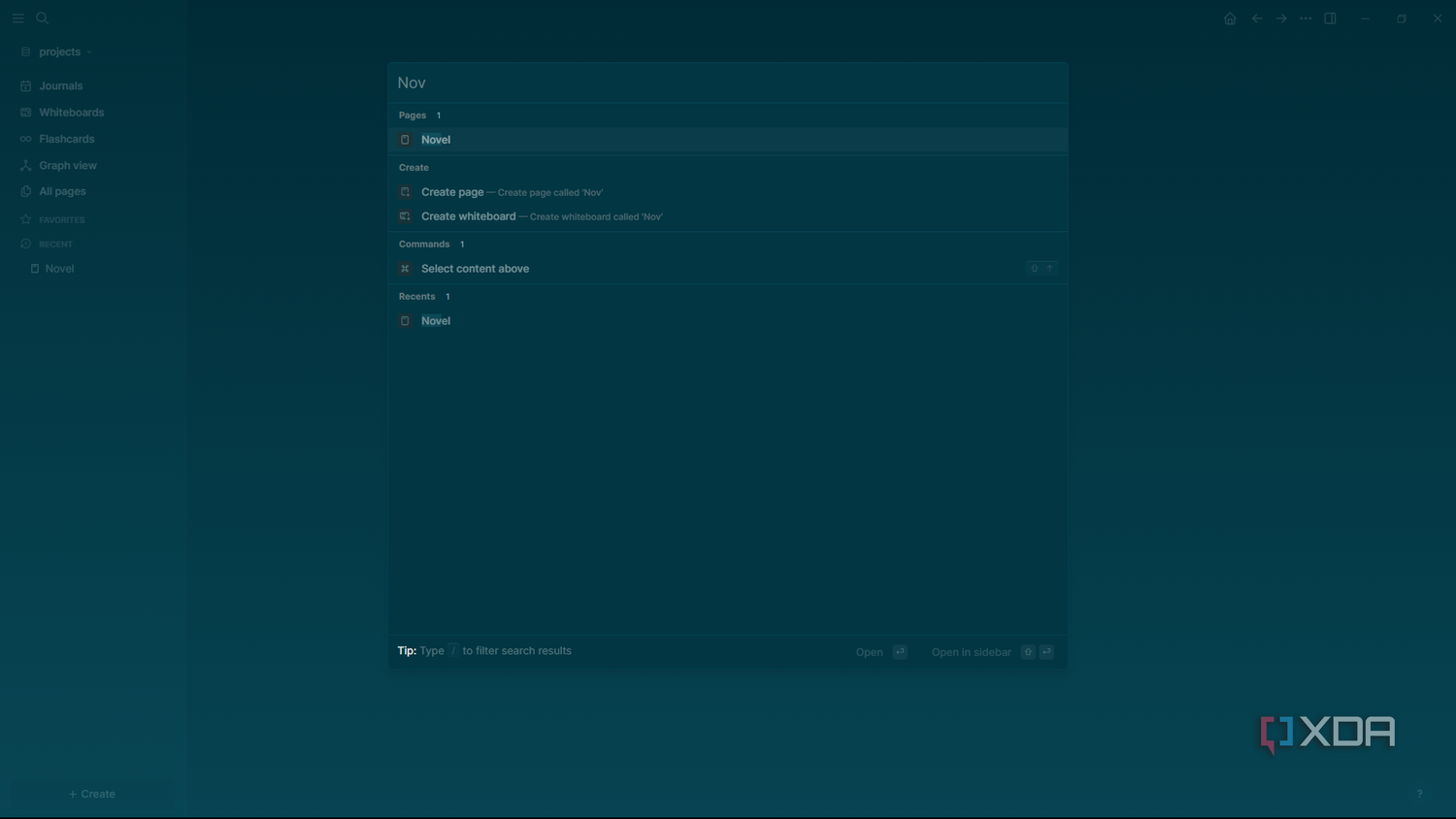Click the All pages icon

(26, 191)
